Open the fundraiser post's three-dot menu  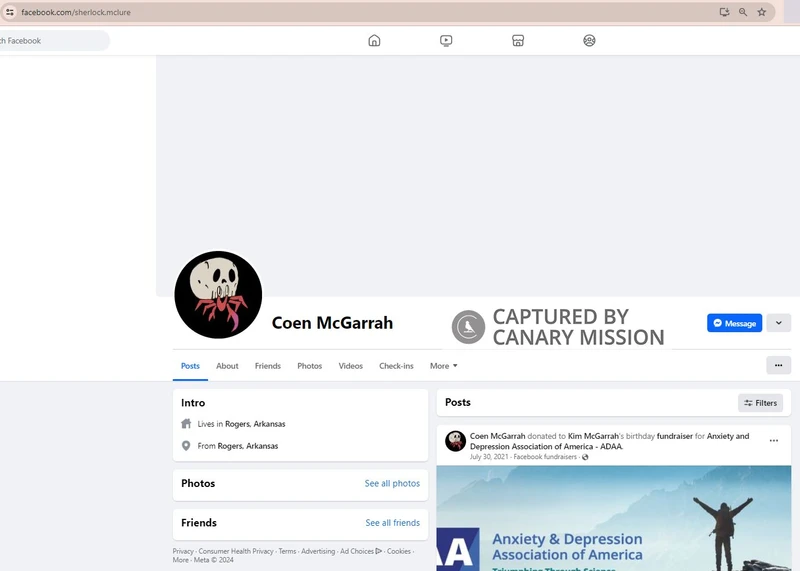pyautogui.click(x=773, y=440)
